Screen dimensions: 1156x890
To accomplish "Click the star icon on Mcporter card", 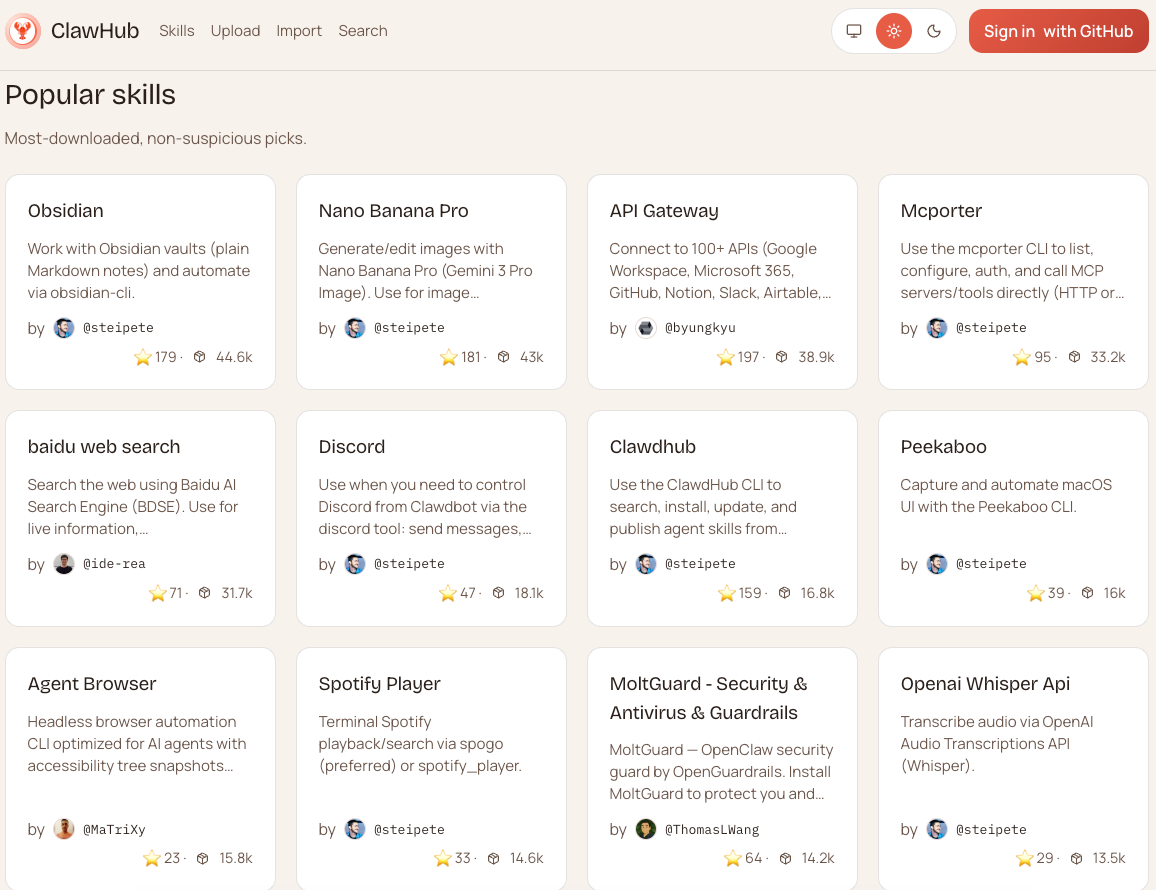I will [1021, 357].
